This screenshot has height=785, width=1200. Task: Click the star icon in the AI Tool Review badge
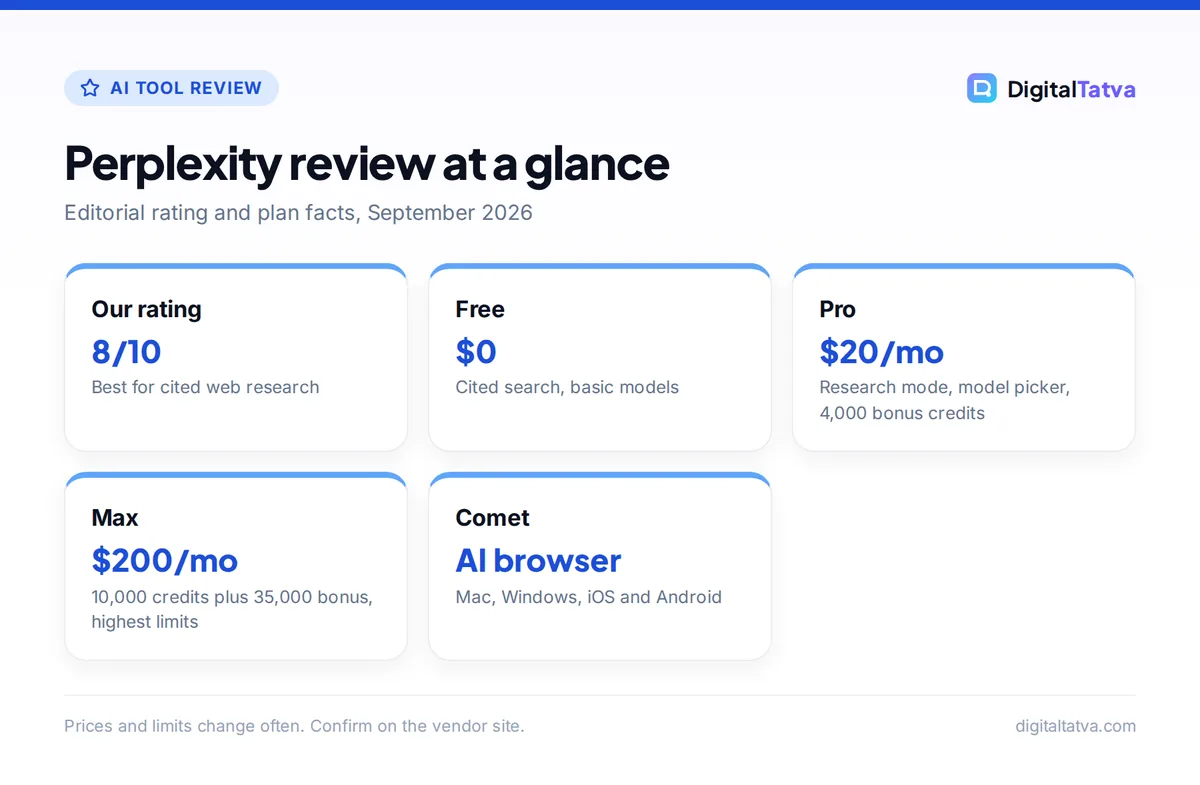(90, 88)
